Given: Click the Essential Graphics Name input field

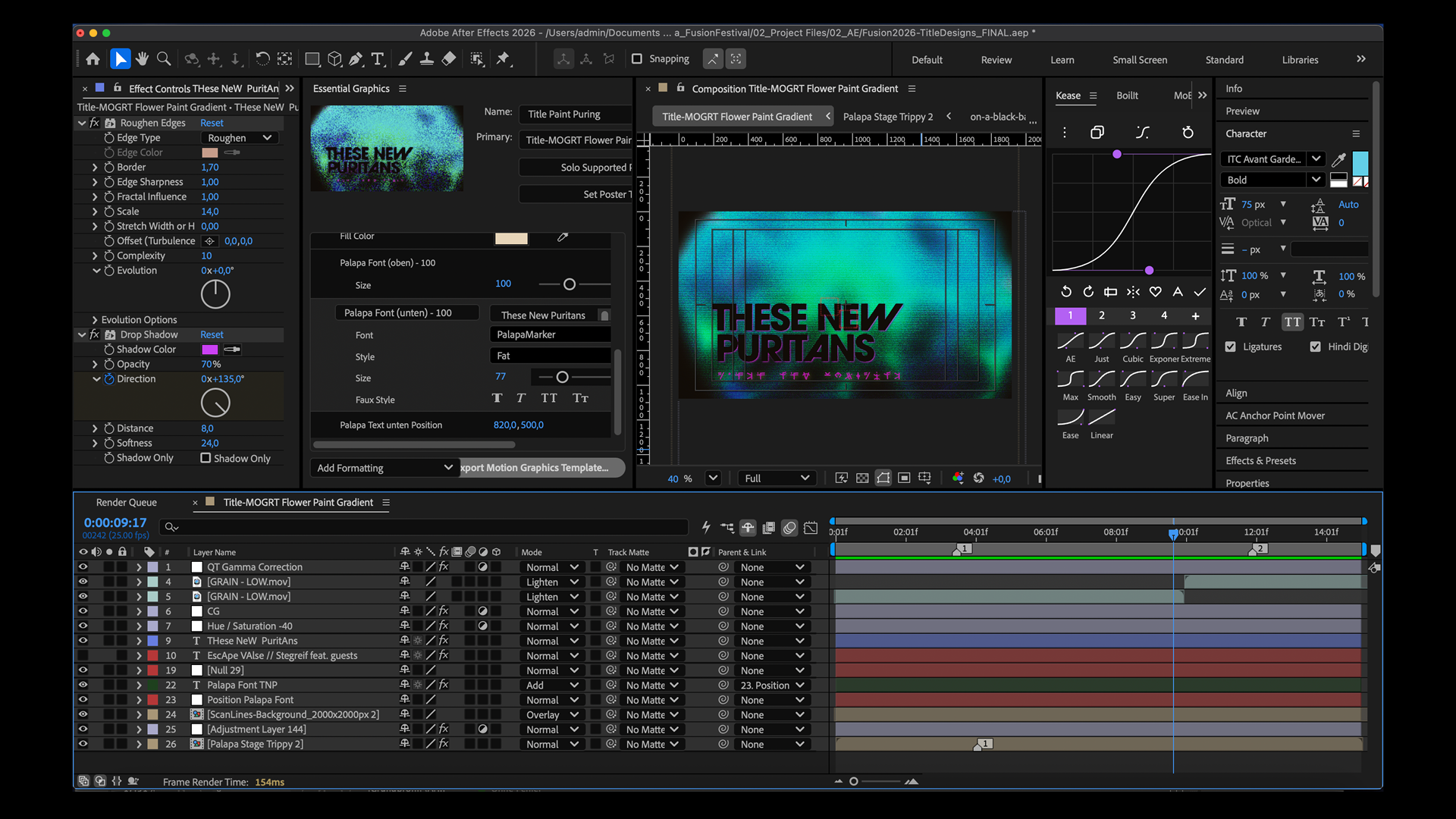Looking at the screenshot, I should tap(576, 114).
